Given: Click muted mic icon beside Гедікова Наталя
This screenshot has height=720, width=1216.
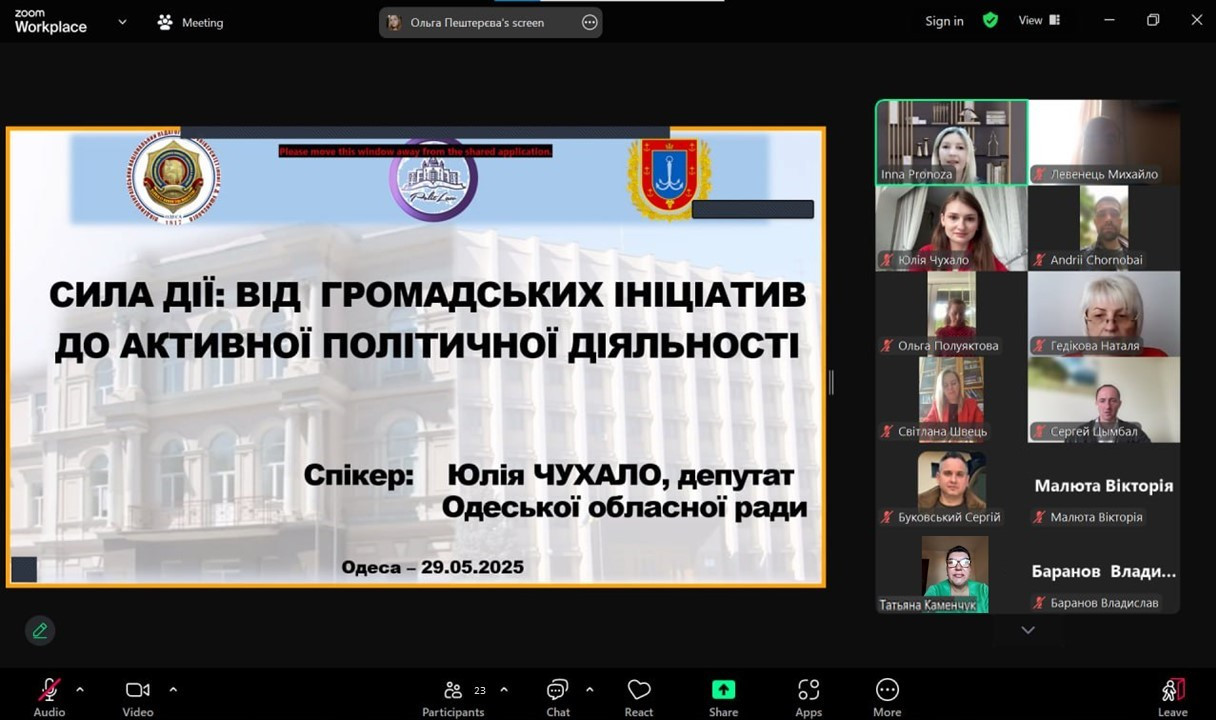Looking at the screenshot, I should [1040, 346].
